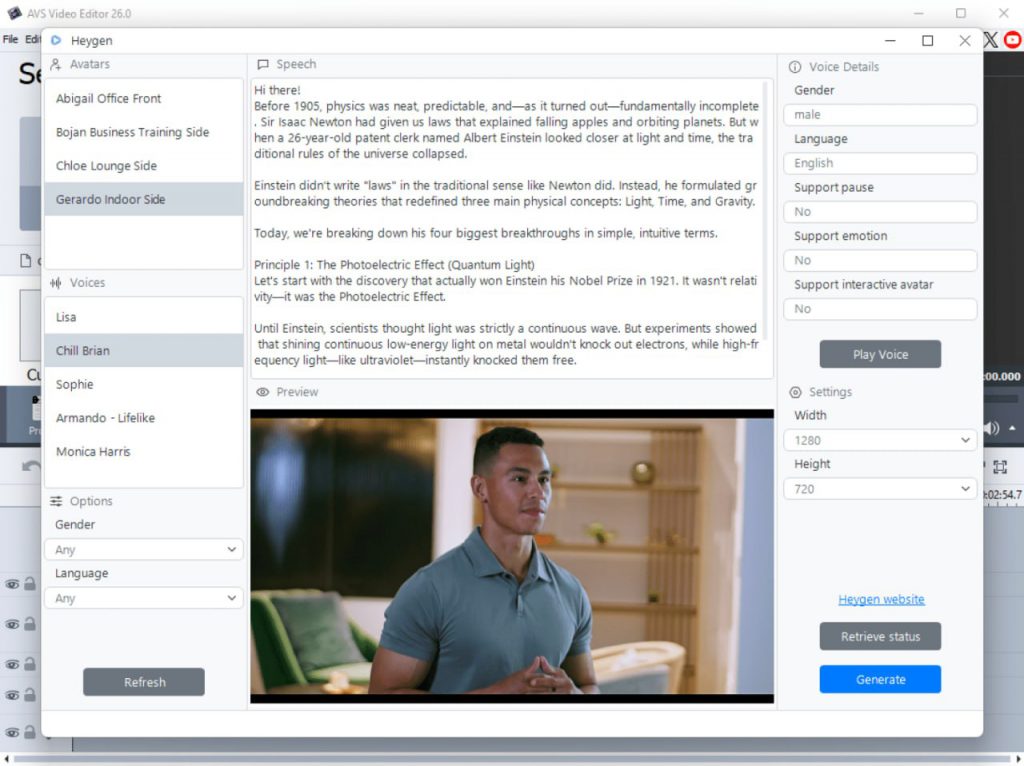Select the Armando - Lifelike voice
The image size is (1024, 766).
pos(144,418)
